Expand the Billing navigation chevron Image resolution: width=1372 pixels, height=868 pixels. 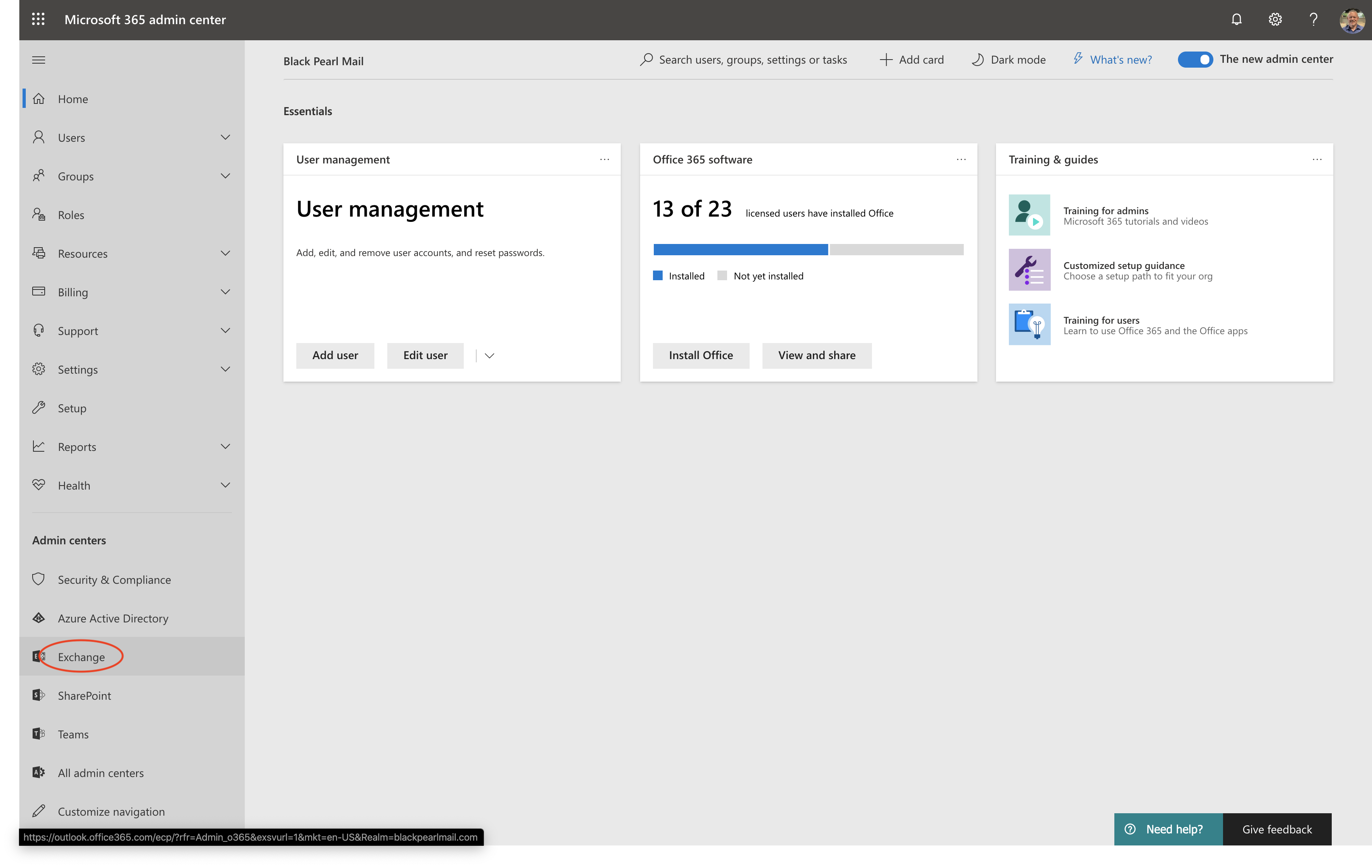[225, 292]
